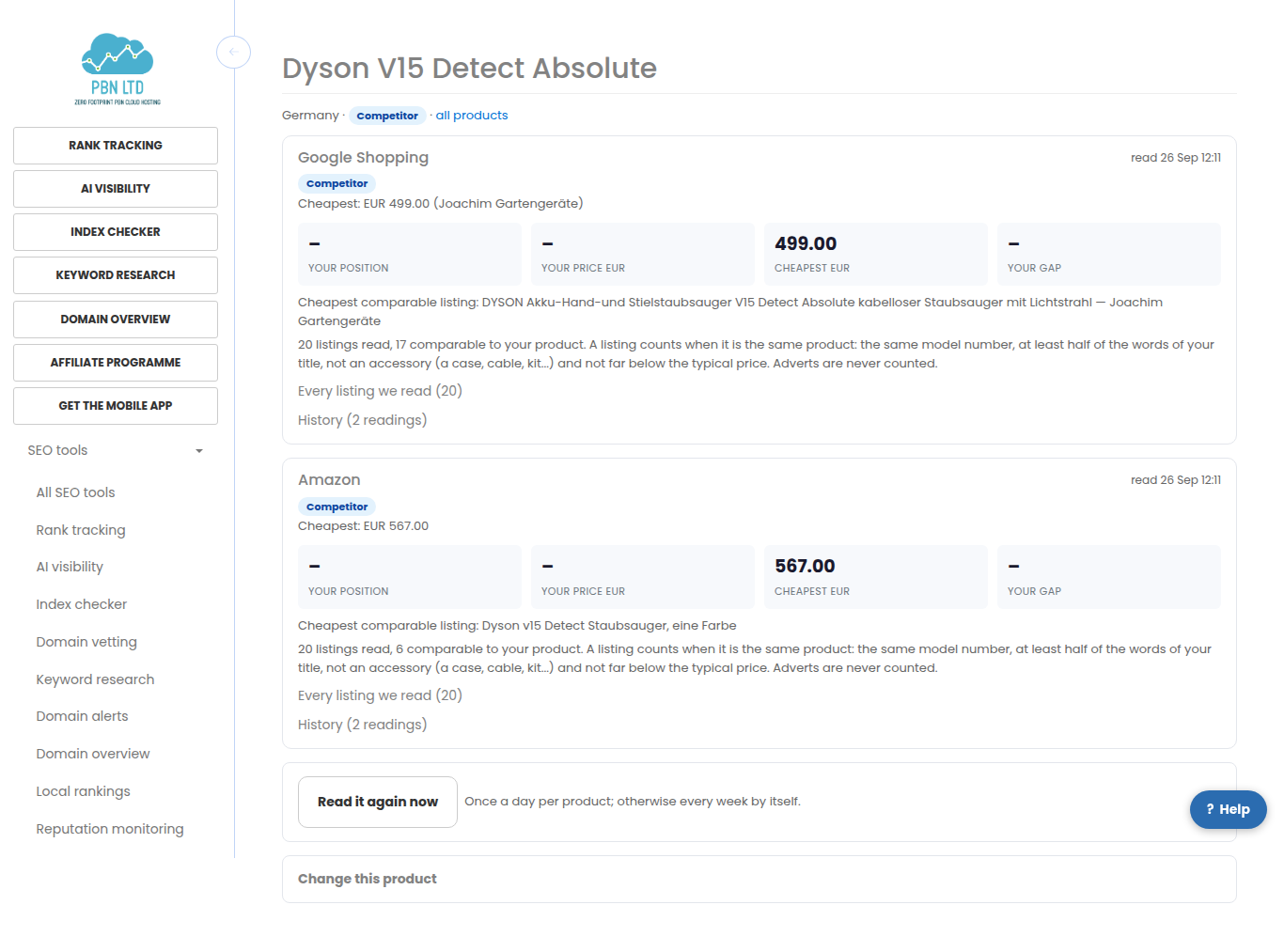Click the Competitor badge next to Germany
Screen dimensions: 1284x952
pyautogui.click(x=387, y=116)
